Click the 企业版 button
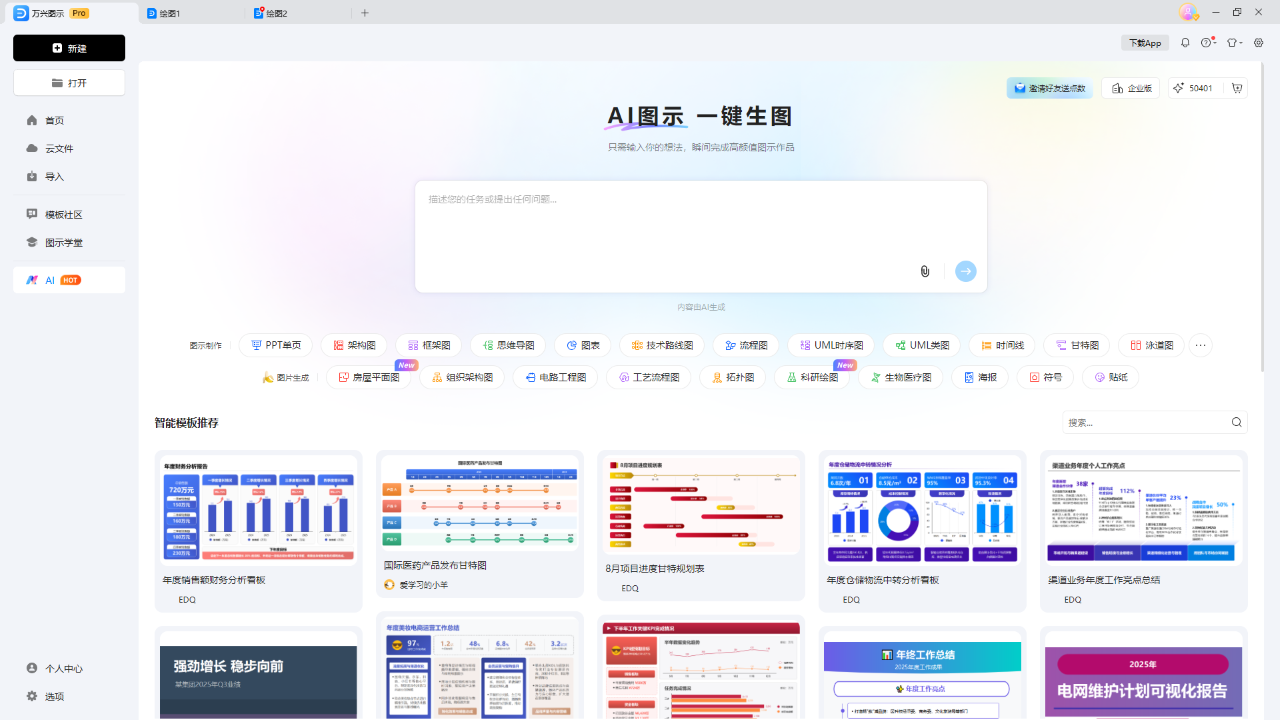Image resolution: width=1280 pixels, height=720 pixels. pos(1130,88)
